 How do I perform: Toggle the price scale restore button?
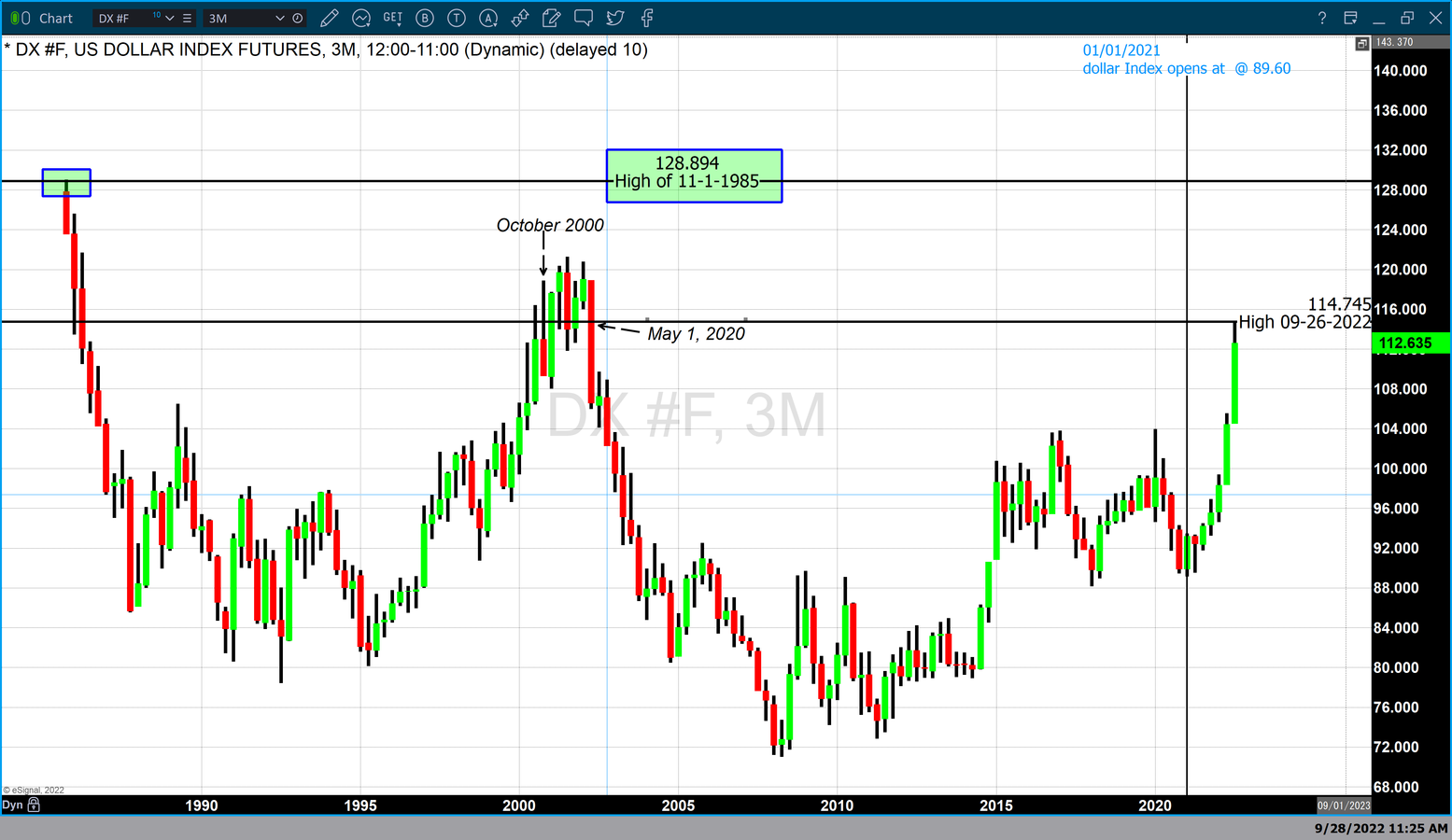click(x=1362, y=43)
